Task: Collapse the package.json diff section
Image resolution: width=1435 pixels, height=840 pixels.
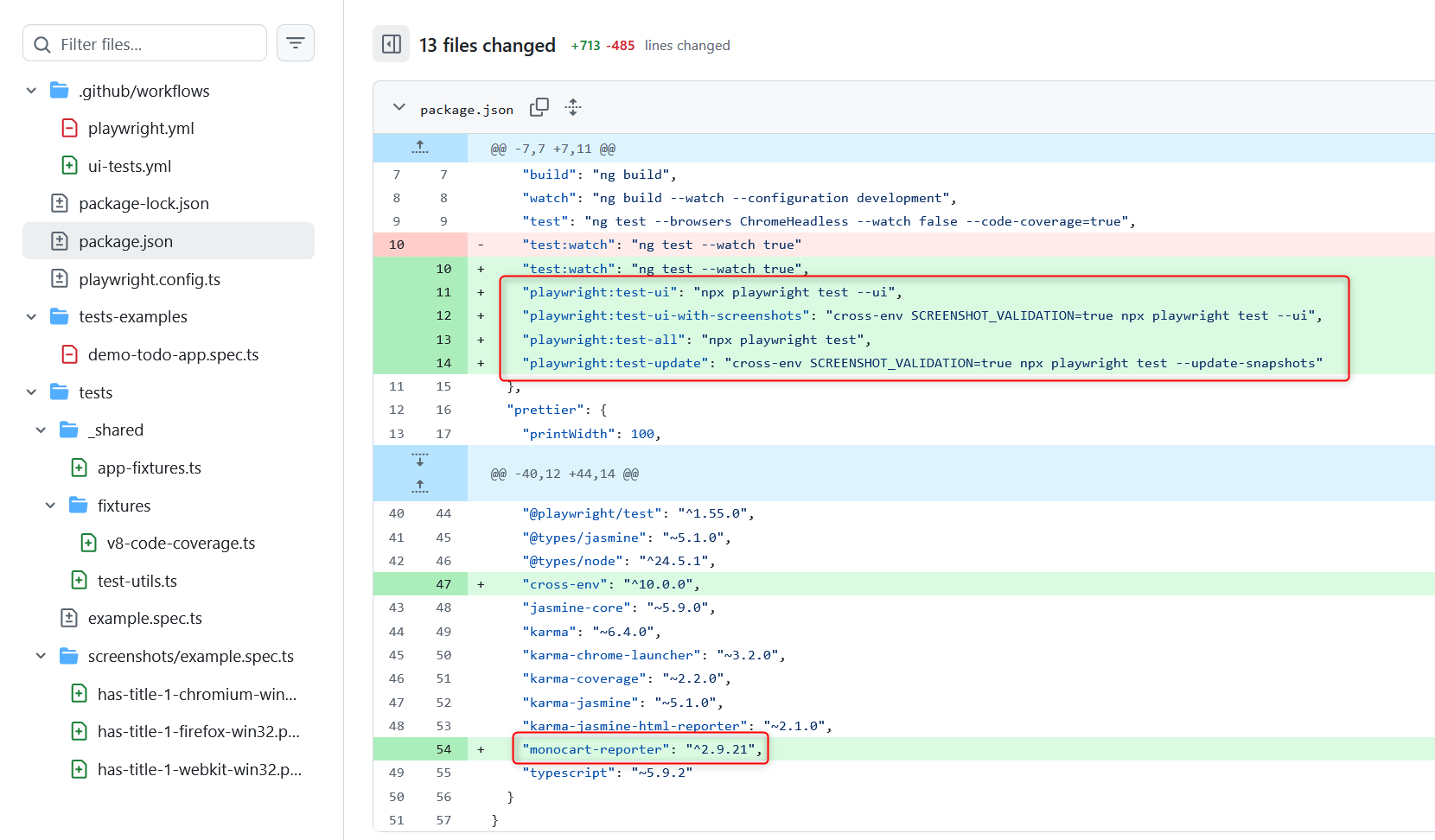Action: point(399,108)
